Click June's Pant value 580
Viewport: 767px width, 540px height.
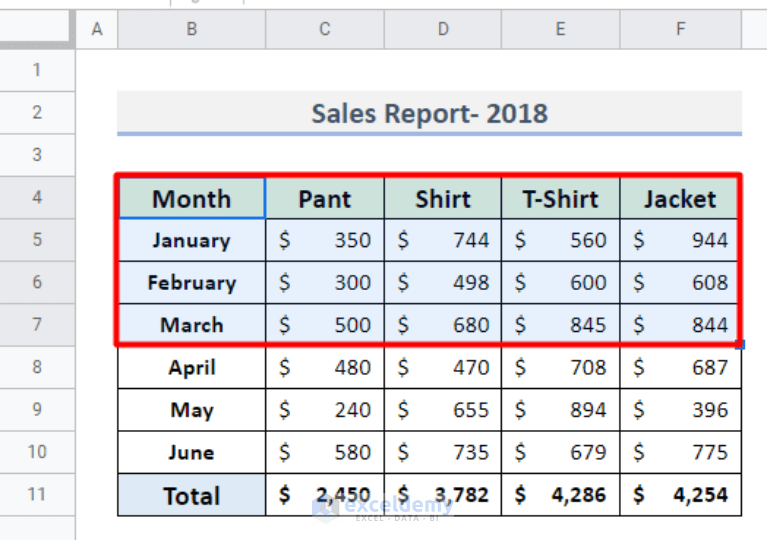(325, 452)
